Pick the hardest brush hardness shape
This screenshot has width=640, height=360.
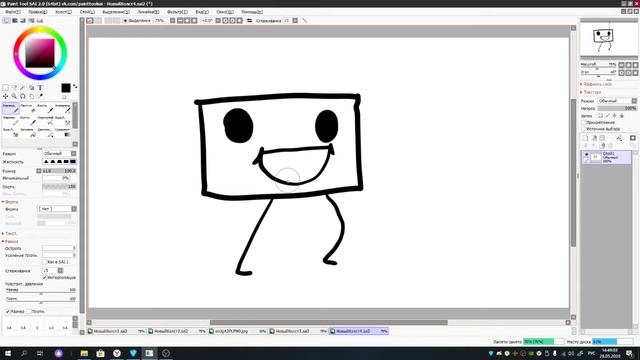[x=73, y=162]
